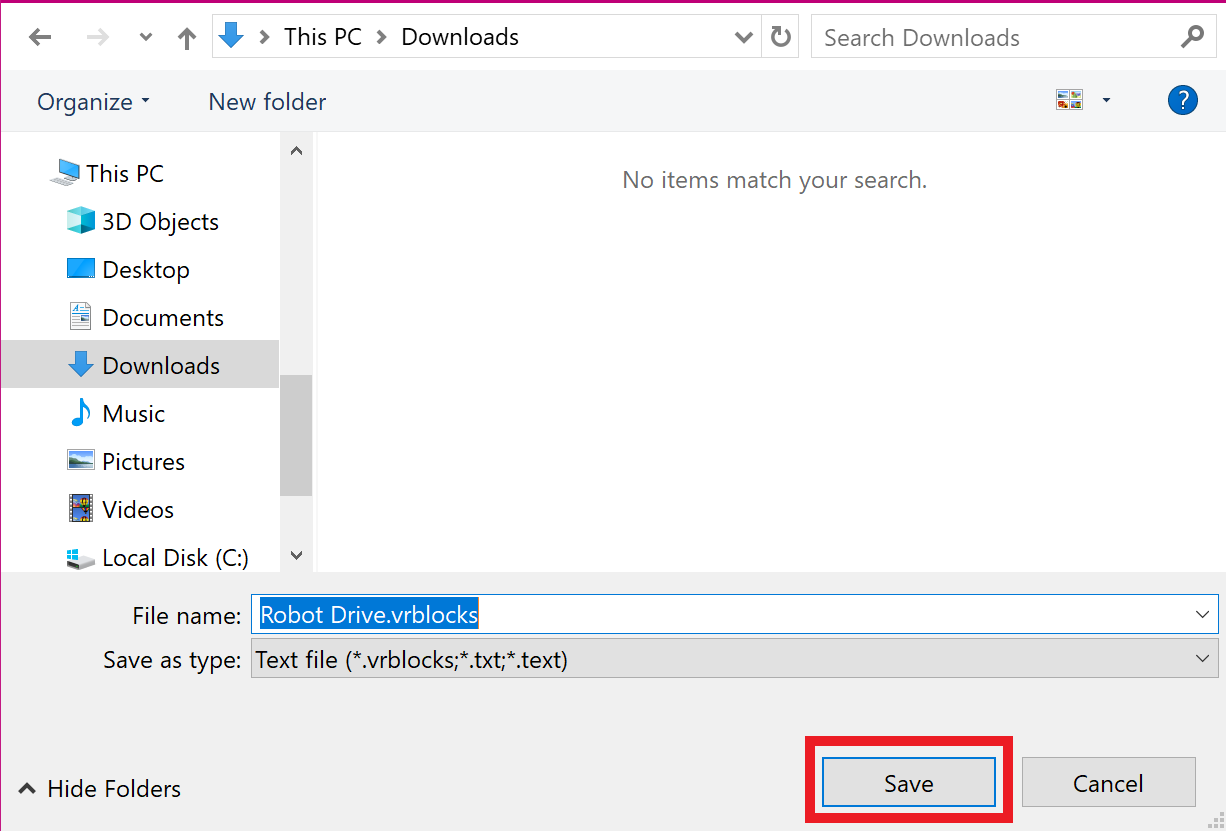
Task: Open the Pictures folder
Action: pyautogui.click(x=143, y=461)
